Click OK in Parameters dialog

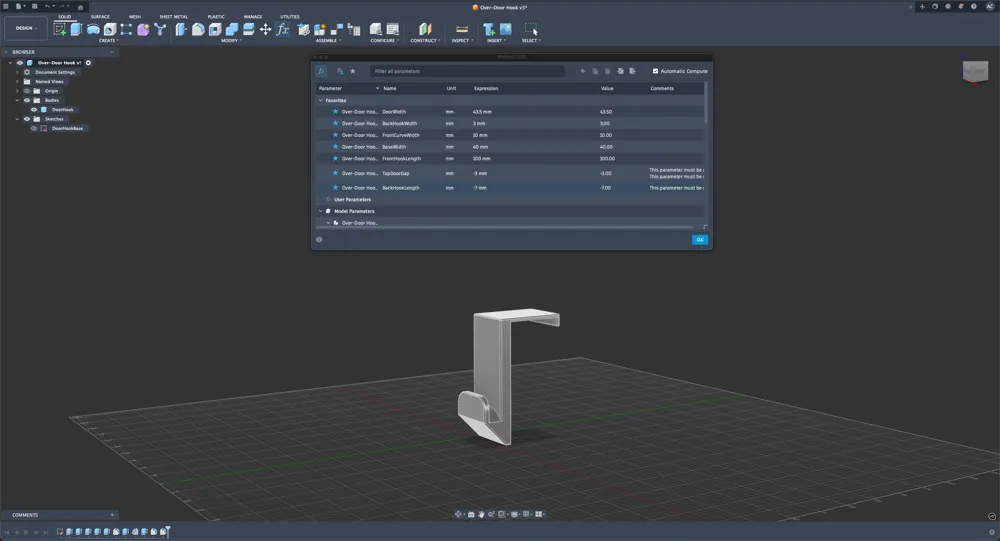(700, 240)
